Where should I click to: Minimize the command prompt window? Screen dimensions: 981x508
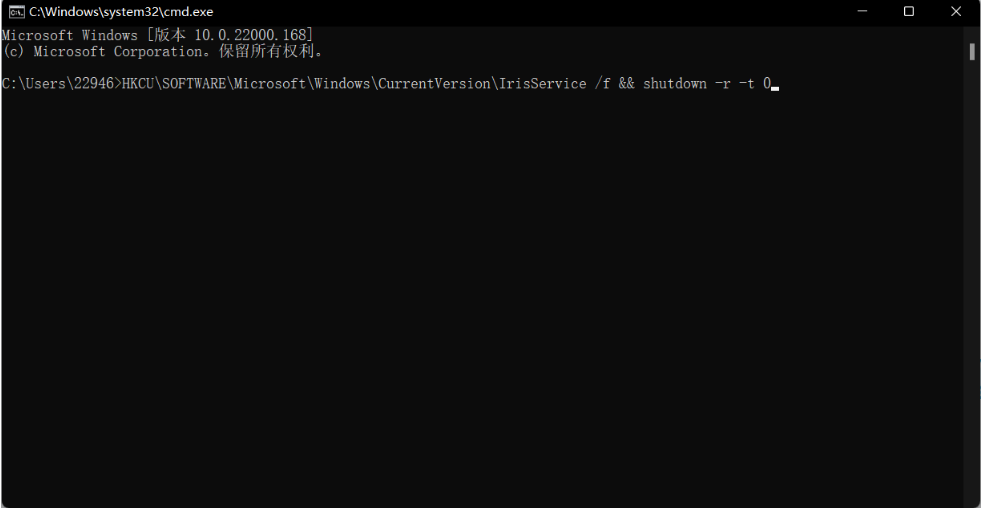pos(864,12)
